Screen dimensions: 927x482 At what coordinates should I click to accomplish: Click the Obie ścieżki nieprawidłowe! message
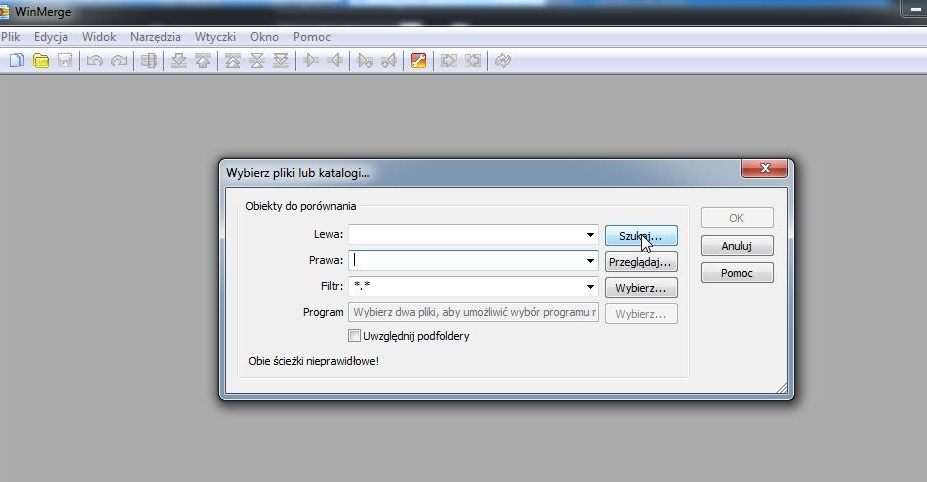(x=313, y=361)
